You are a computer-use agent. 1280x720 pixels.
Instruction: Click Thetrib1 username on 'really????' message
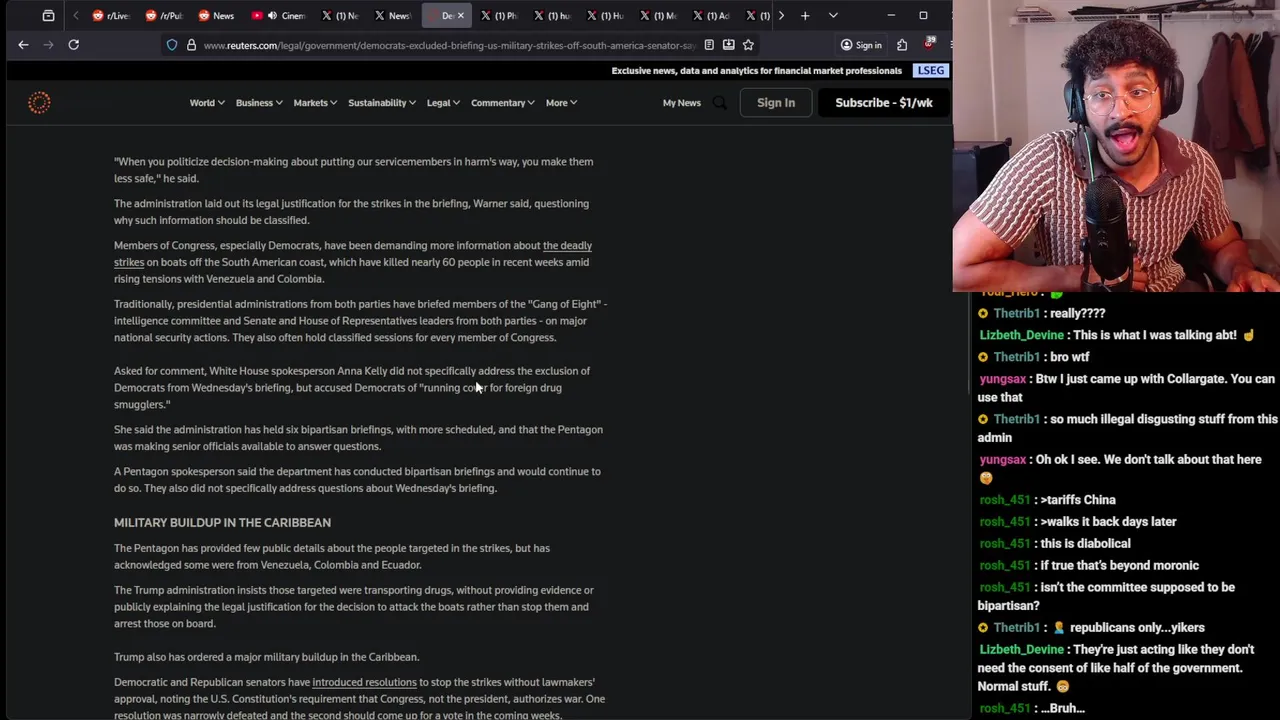(x=1017, y=313)
